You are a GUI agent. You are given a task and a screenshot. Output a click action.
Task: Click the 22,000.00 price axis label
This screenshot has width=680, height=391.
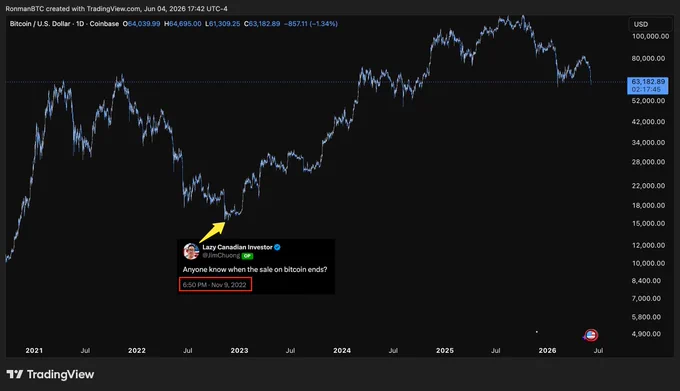[648, 186]
